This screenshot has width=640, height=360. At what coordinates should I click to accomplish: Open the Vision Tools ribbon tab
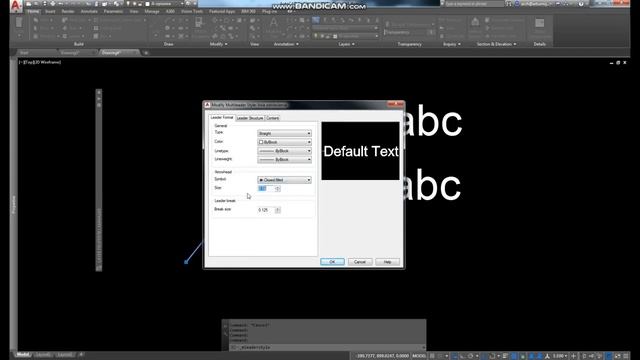[x=192, y=11]
